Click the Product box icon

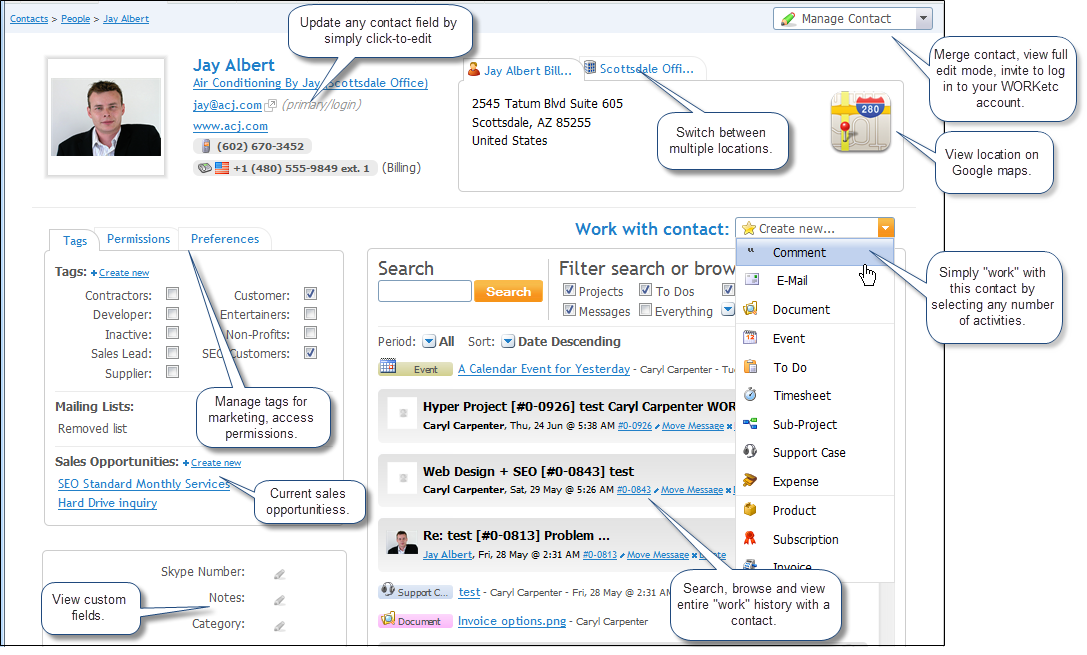click(751, 510)
